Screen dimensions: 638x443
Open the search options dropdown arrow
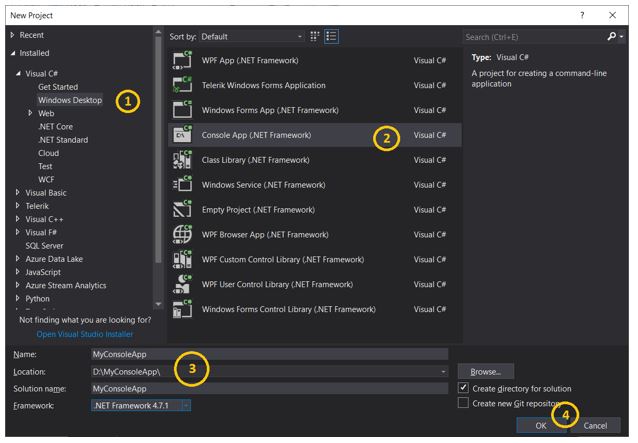[x=621, y=37]
